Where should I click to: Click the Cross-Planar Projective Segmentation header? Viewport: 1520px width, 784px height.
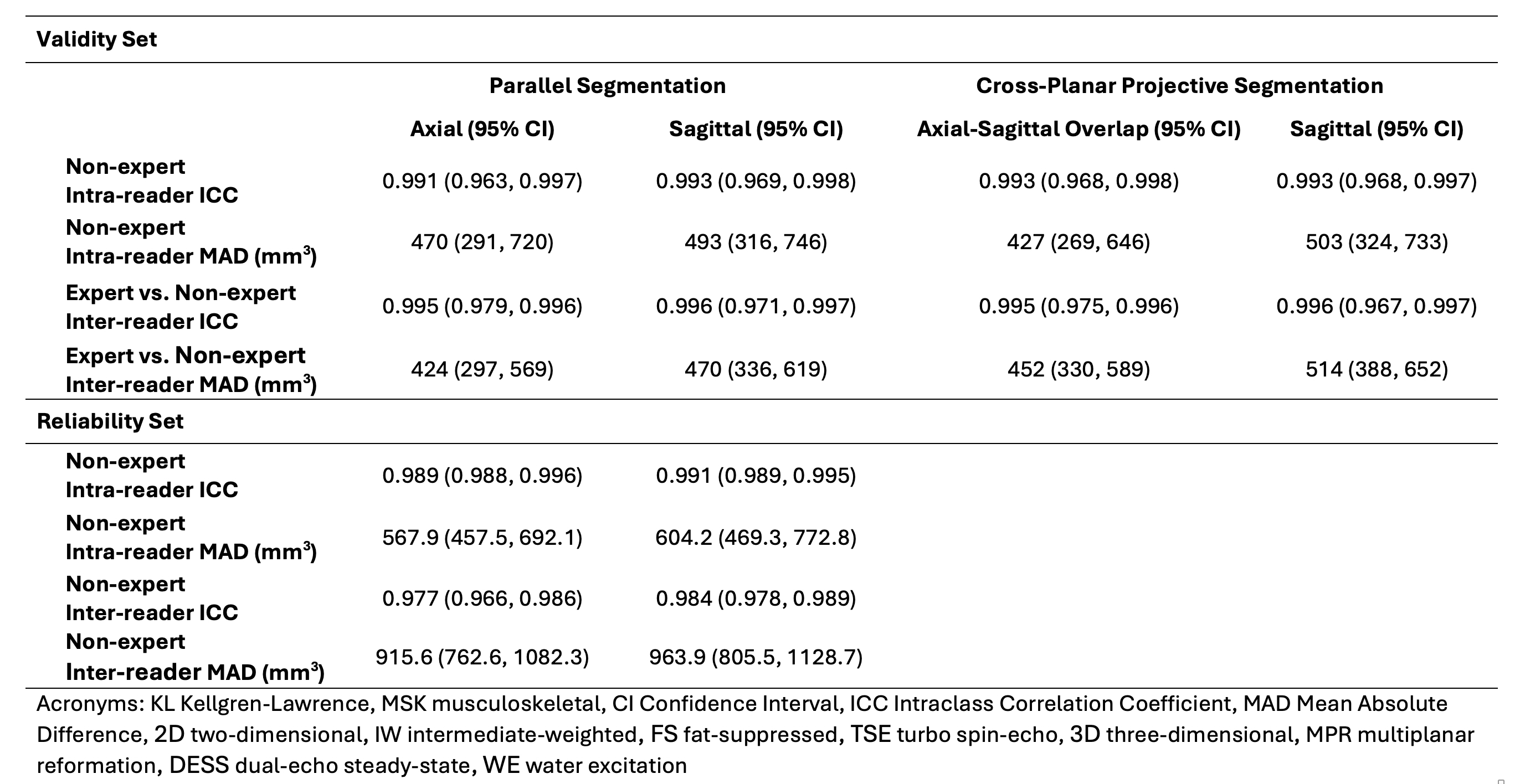(x=1179, y=86)
